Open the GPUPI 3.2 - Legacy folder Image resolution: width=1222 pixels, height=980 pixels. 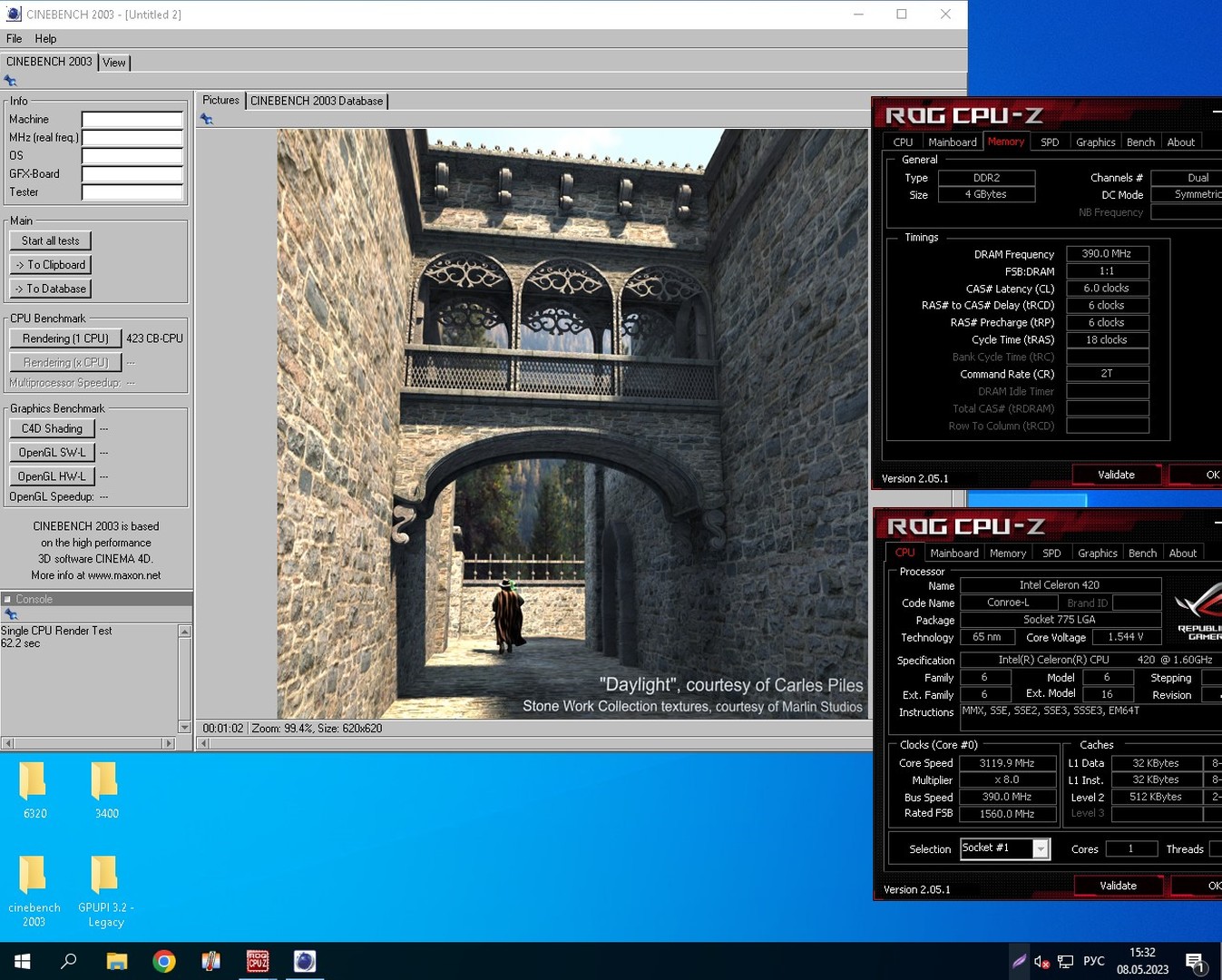coord(106,891)
